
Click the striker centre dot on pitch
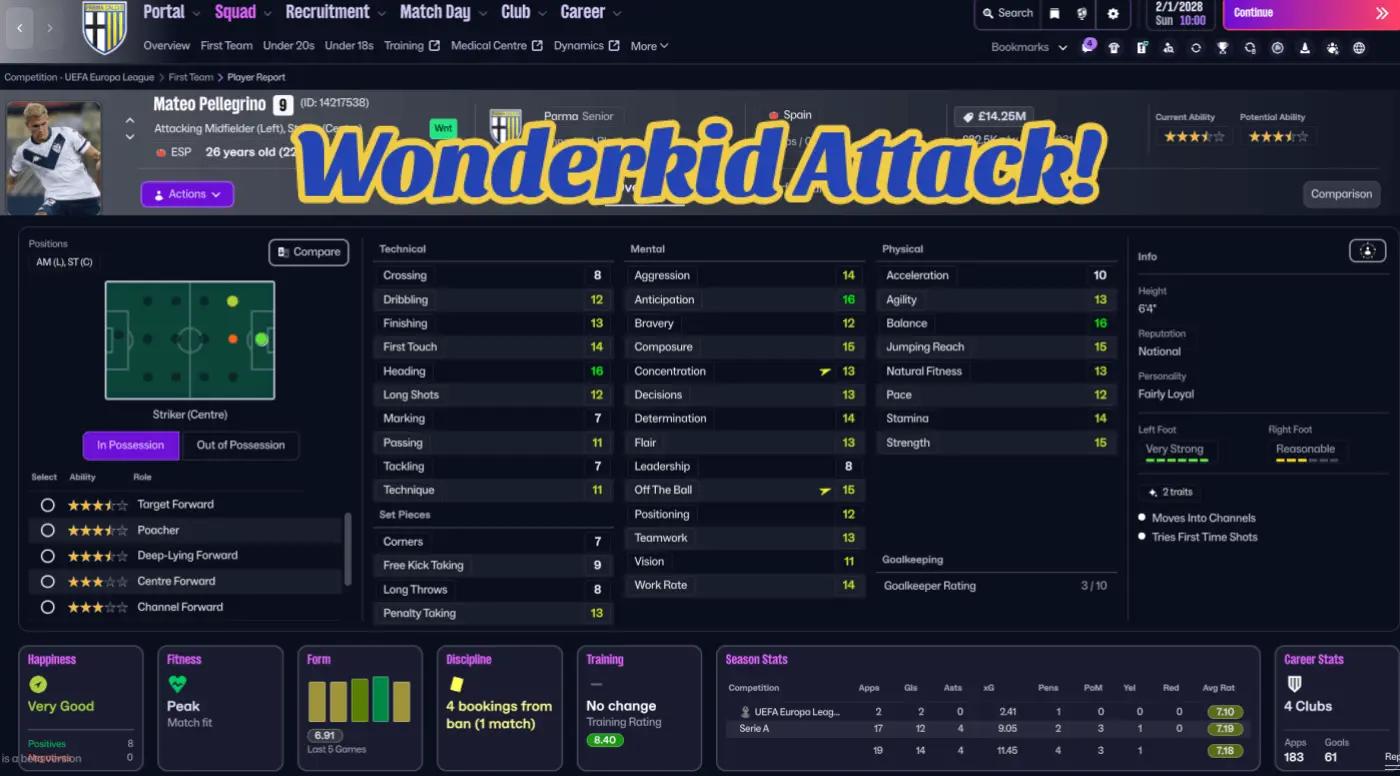[262, 340]
